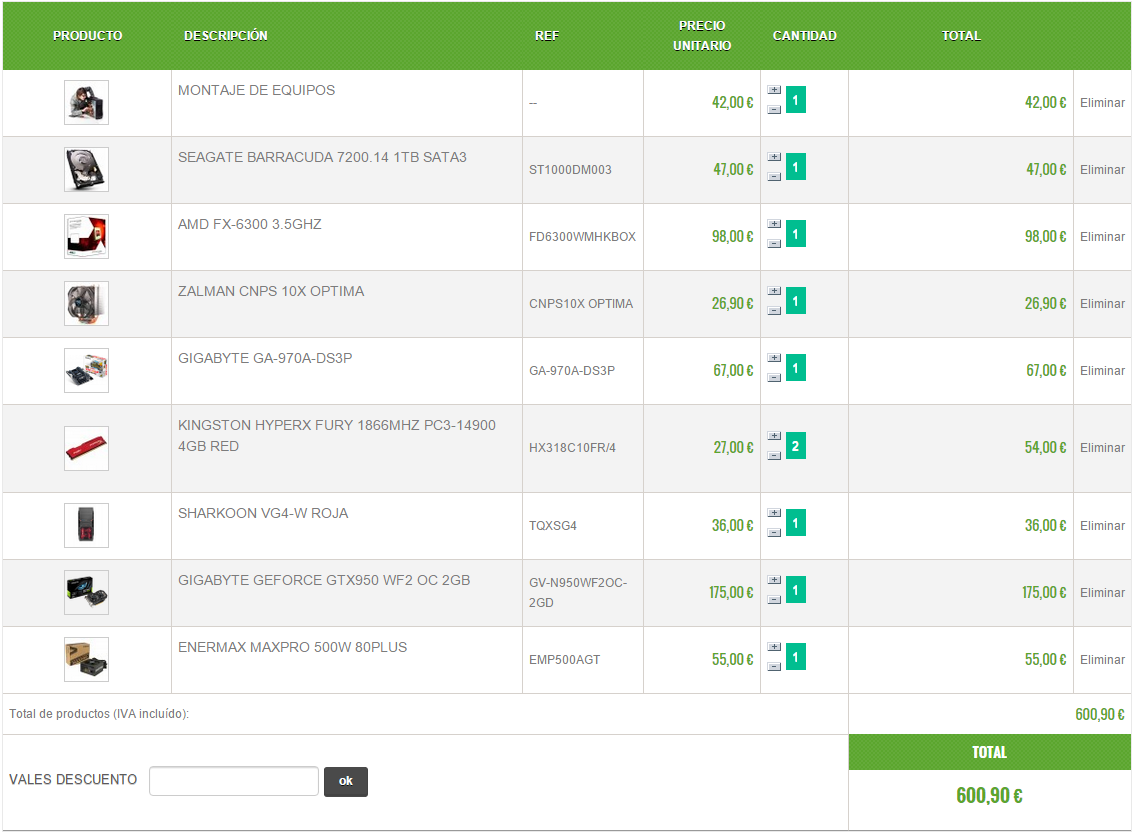Open SHARKOON VG4-W ROJA description

pyautogui.click(x=263, y=513)
